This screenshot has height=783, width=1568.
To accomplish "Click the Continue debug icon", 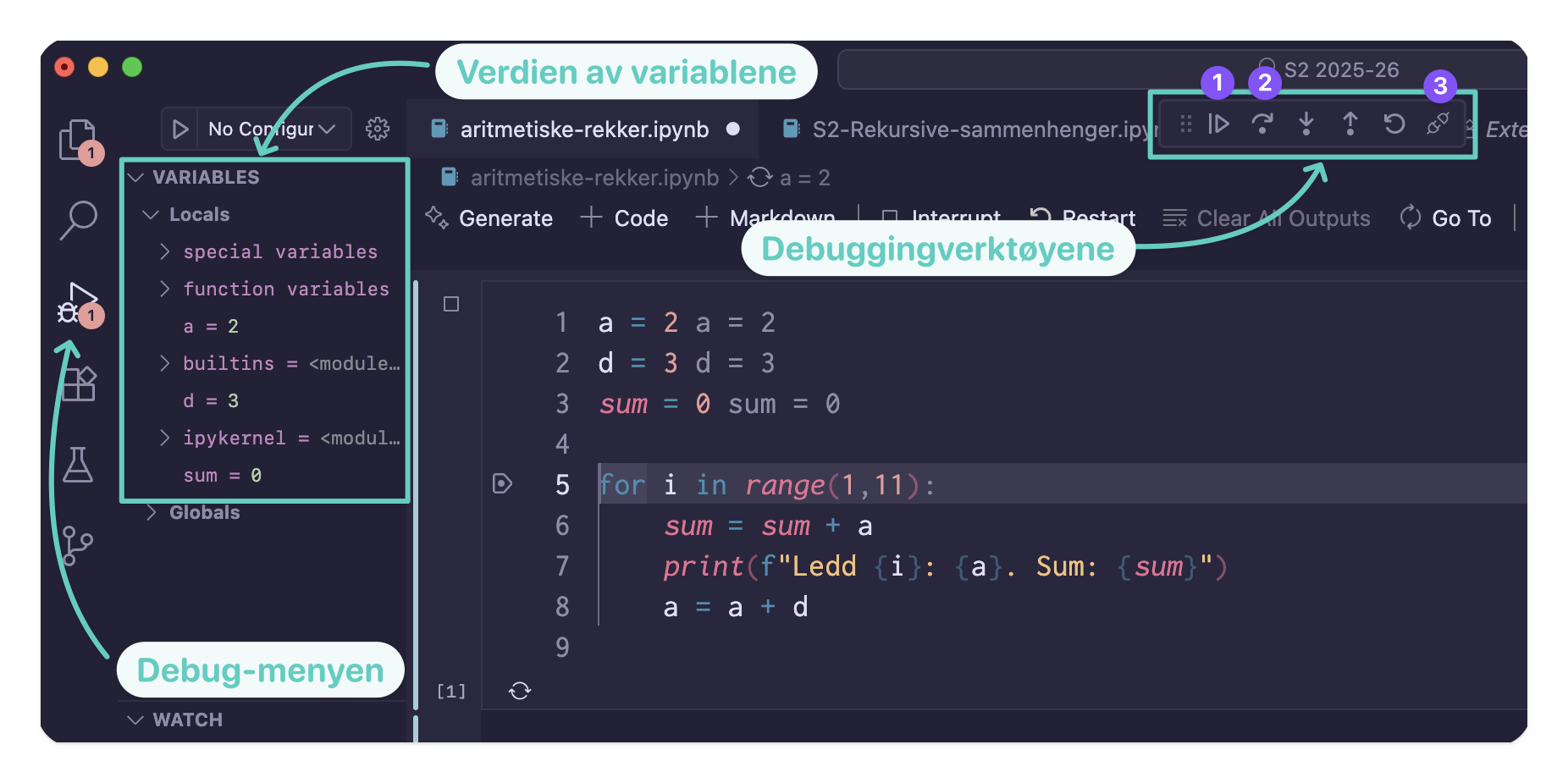I will (x=1217, y=124).
